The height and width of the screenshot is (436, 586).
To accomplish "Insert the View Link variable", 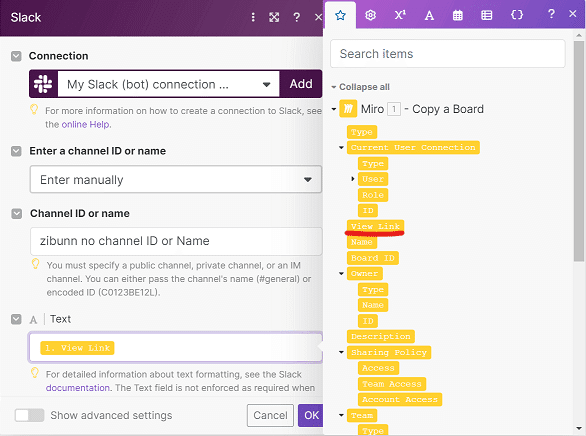I will [x=375, y=226].
